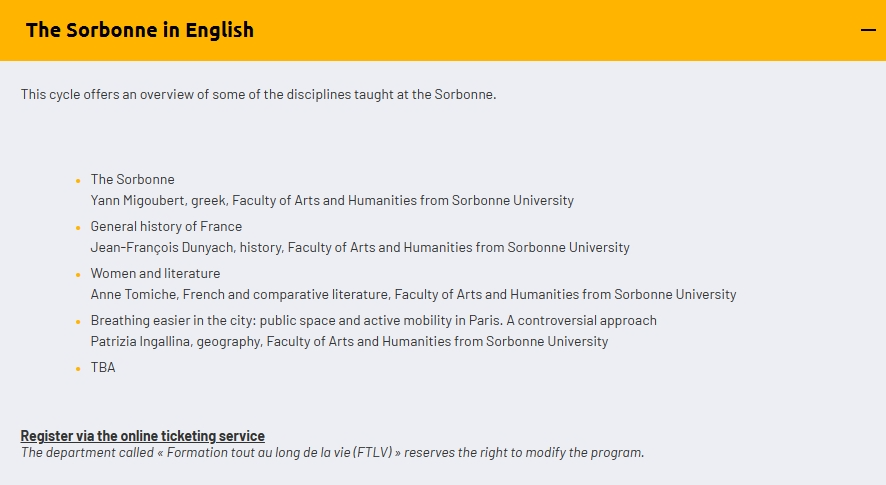Viewport: 886px width, 485px height.
Task: Click the empty middle of the yellow header bar
Action: click(550, 30)
